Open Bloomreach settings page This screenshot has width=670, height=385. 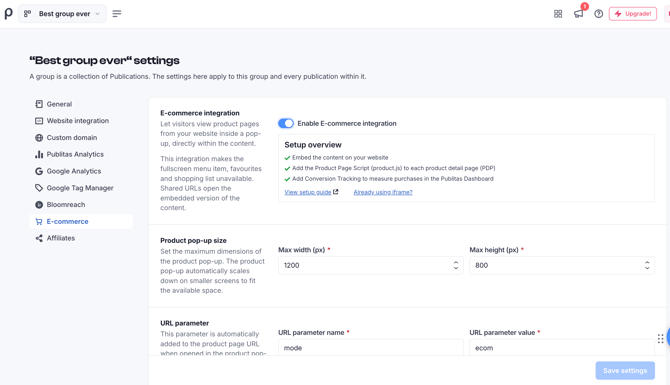tap(81, 205)
